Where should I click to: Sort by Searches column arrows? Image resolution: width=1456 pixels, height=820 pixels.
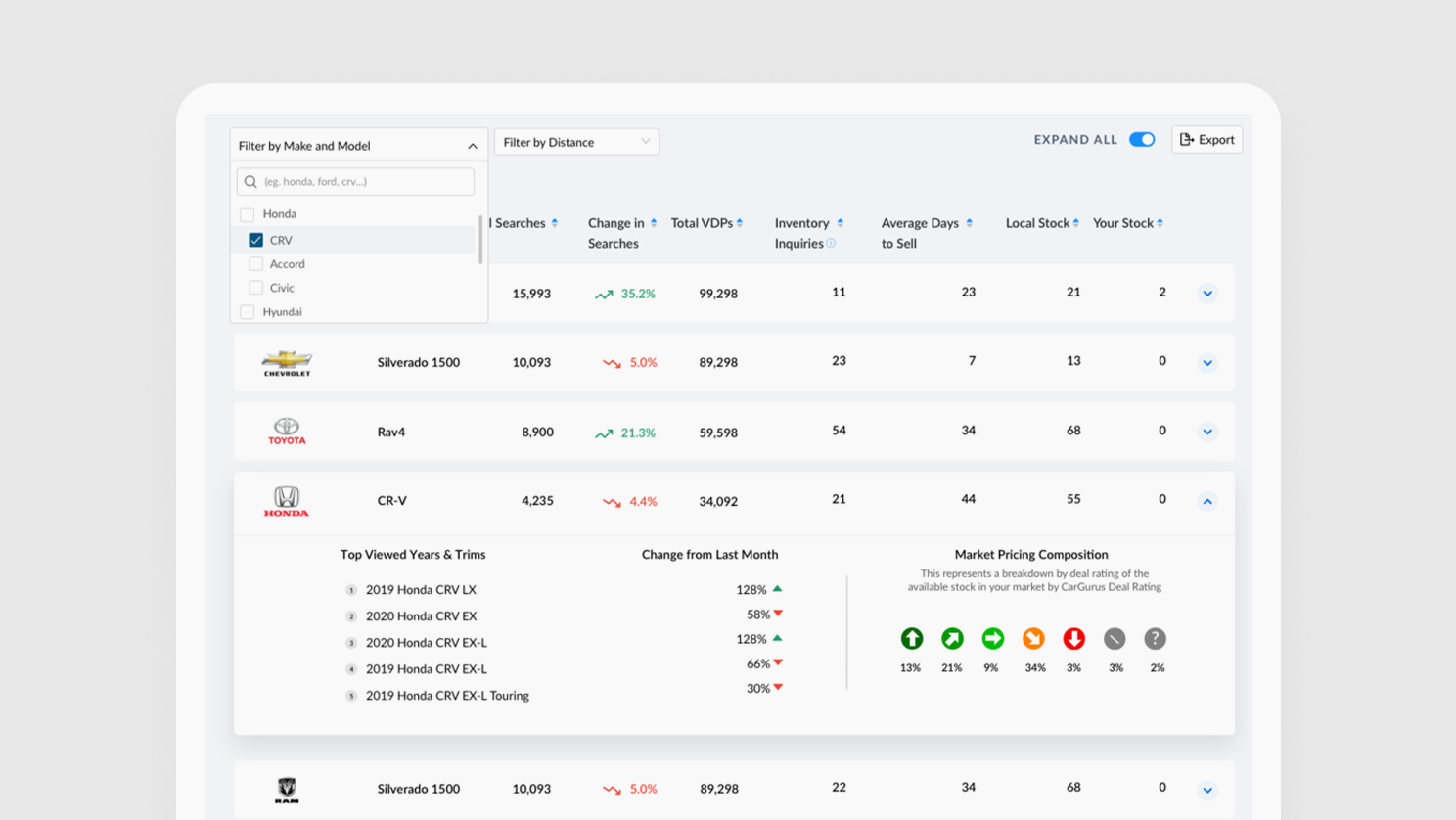tap(555, 223)
